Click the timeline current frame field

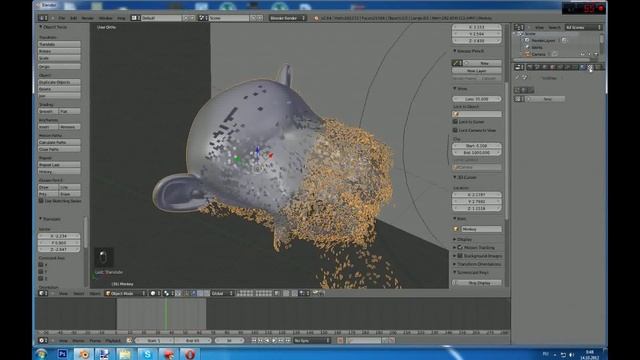click(x=229, y=340)
